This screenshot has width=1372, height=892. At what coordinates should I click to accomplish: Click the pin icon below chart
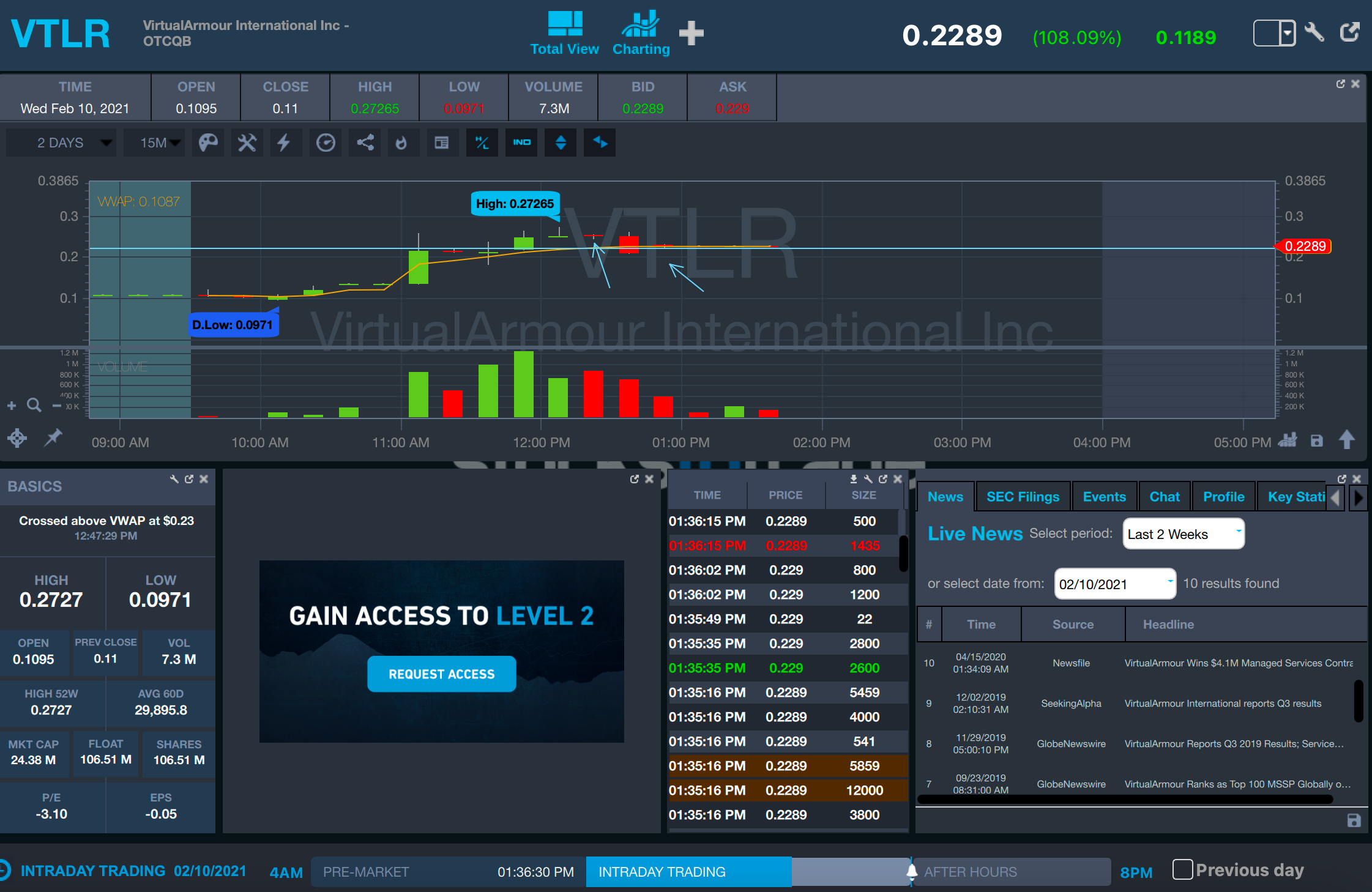pyautogui.click(x=53, y=437)
